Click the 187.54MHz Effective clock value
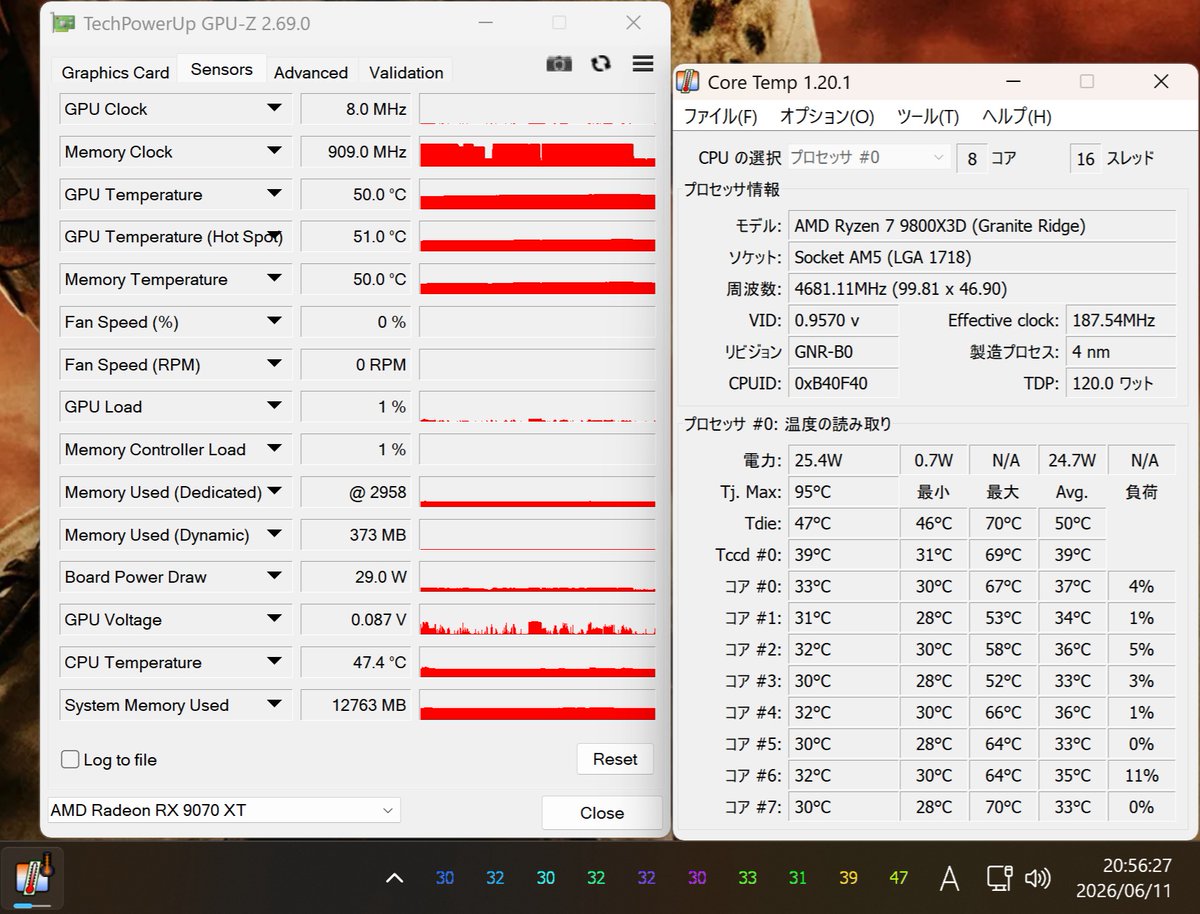Image resolution: width=1200 pixels, height=914 pixels. [1121, 320]
